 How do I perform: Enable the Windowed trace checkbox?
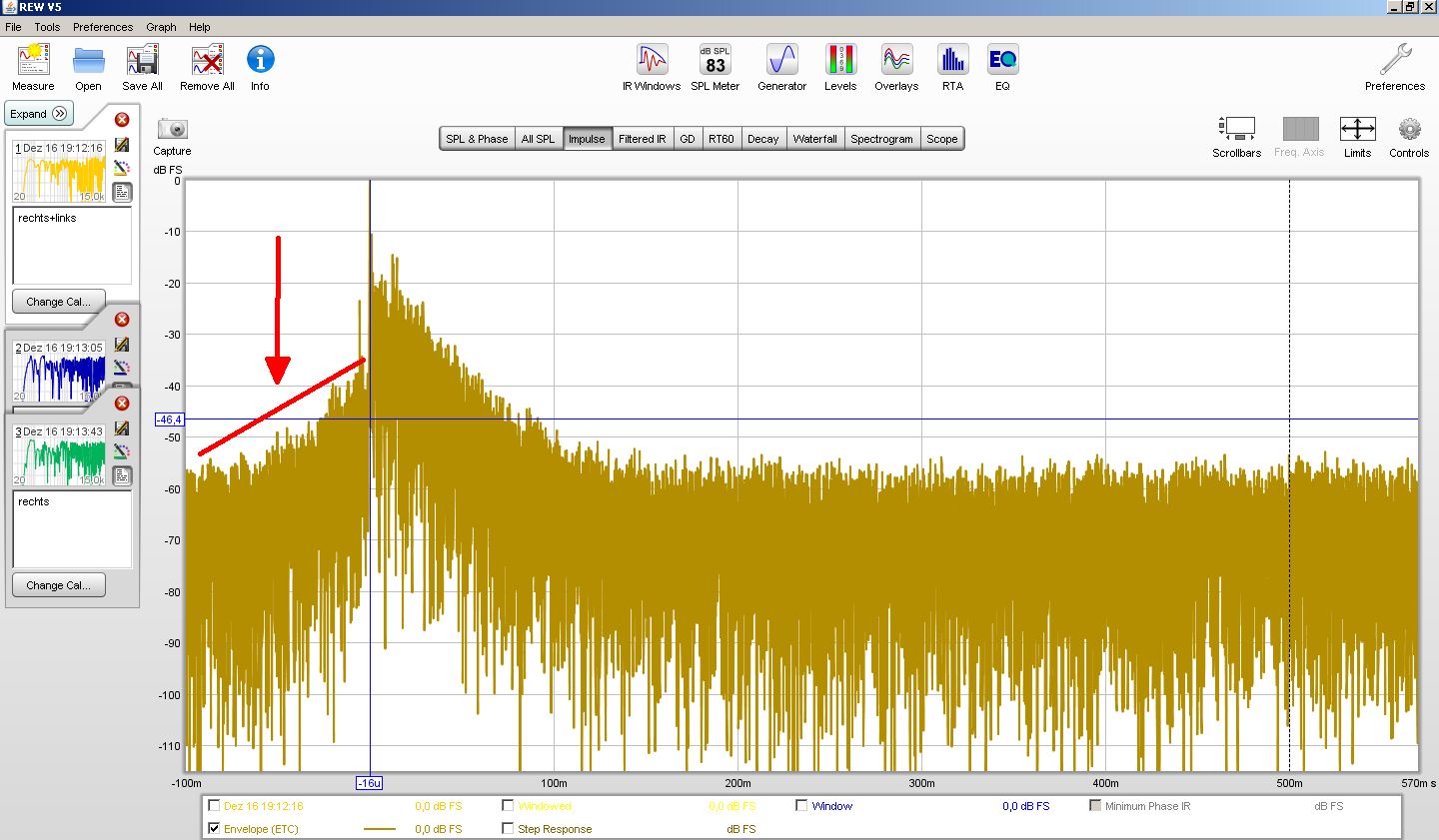(508, 806)
